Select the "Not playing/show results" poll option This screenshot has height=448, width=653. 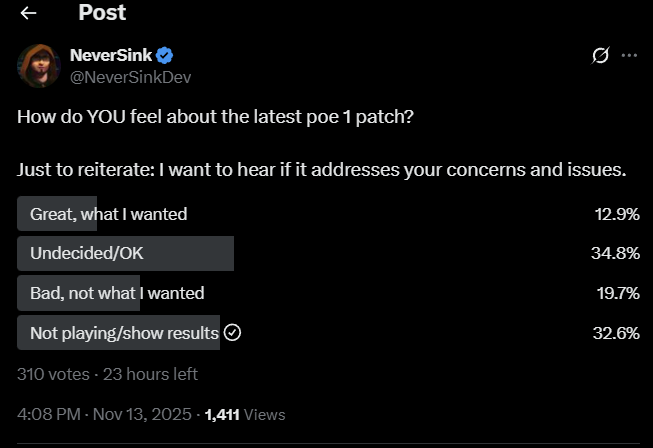pyautogui.click(x=124, y=333)
